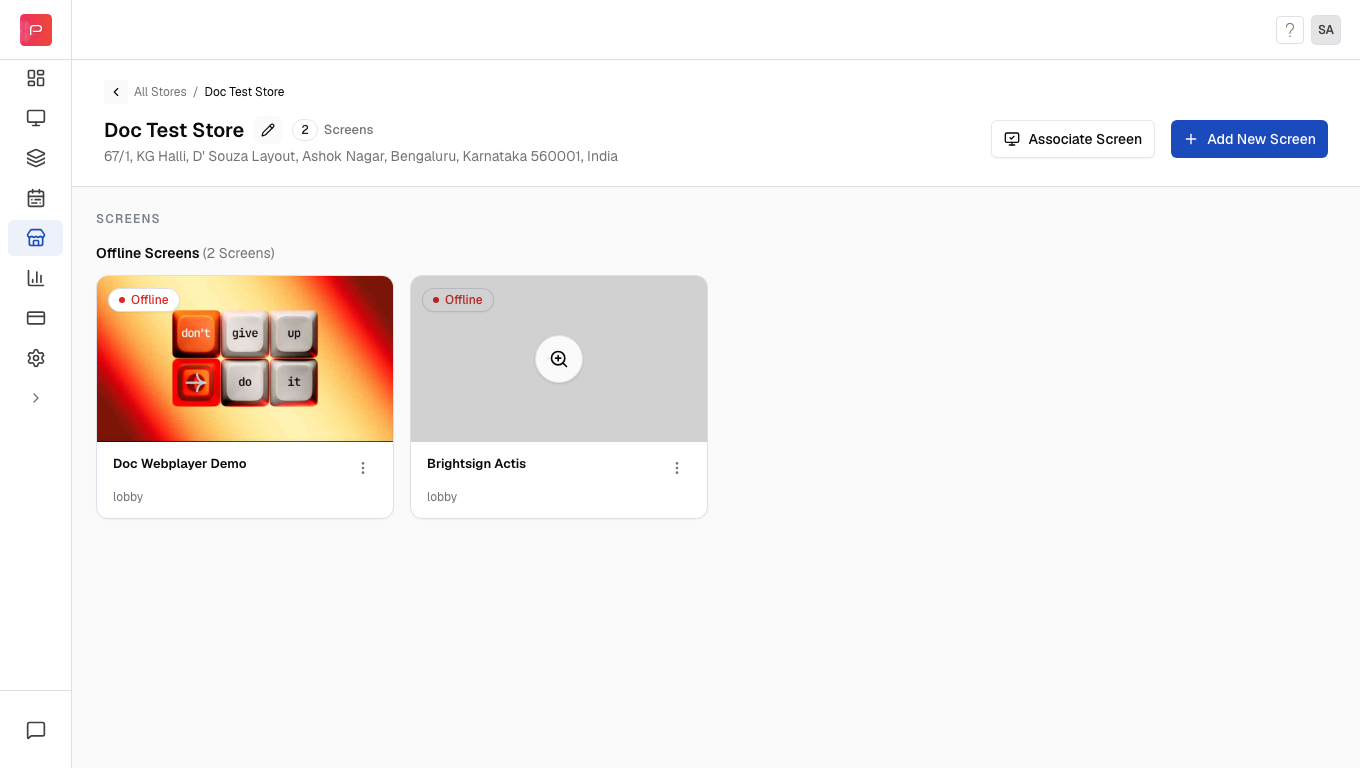This screenshot has height=768, width=1360.
Task: Click Offline badge on Brightsign Actis
Action: (x=458, y=300)
